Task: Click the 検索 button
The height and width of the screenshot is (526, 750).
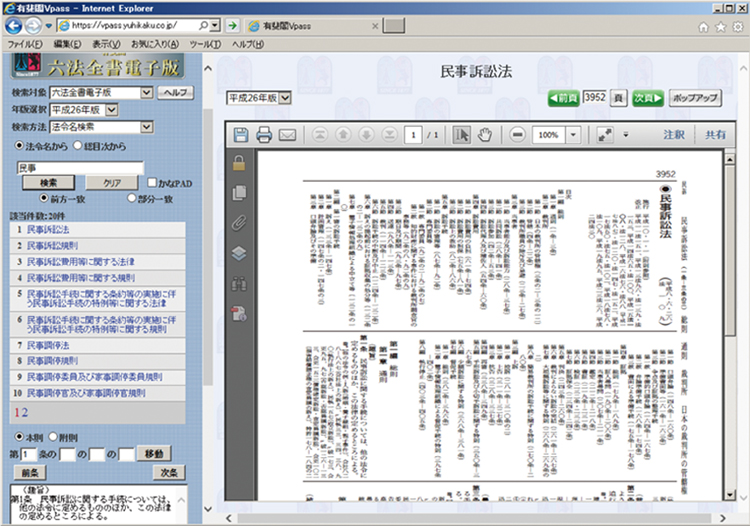Action: pyautogui.click(x=48, y=183)
